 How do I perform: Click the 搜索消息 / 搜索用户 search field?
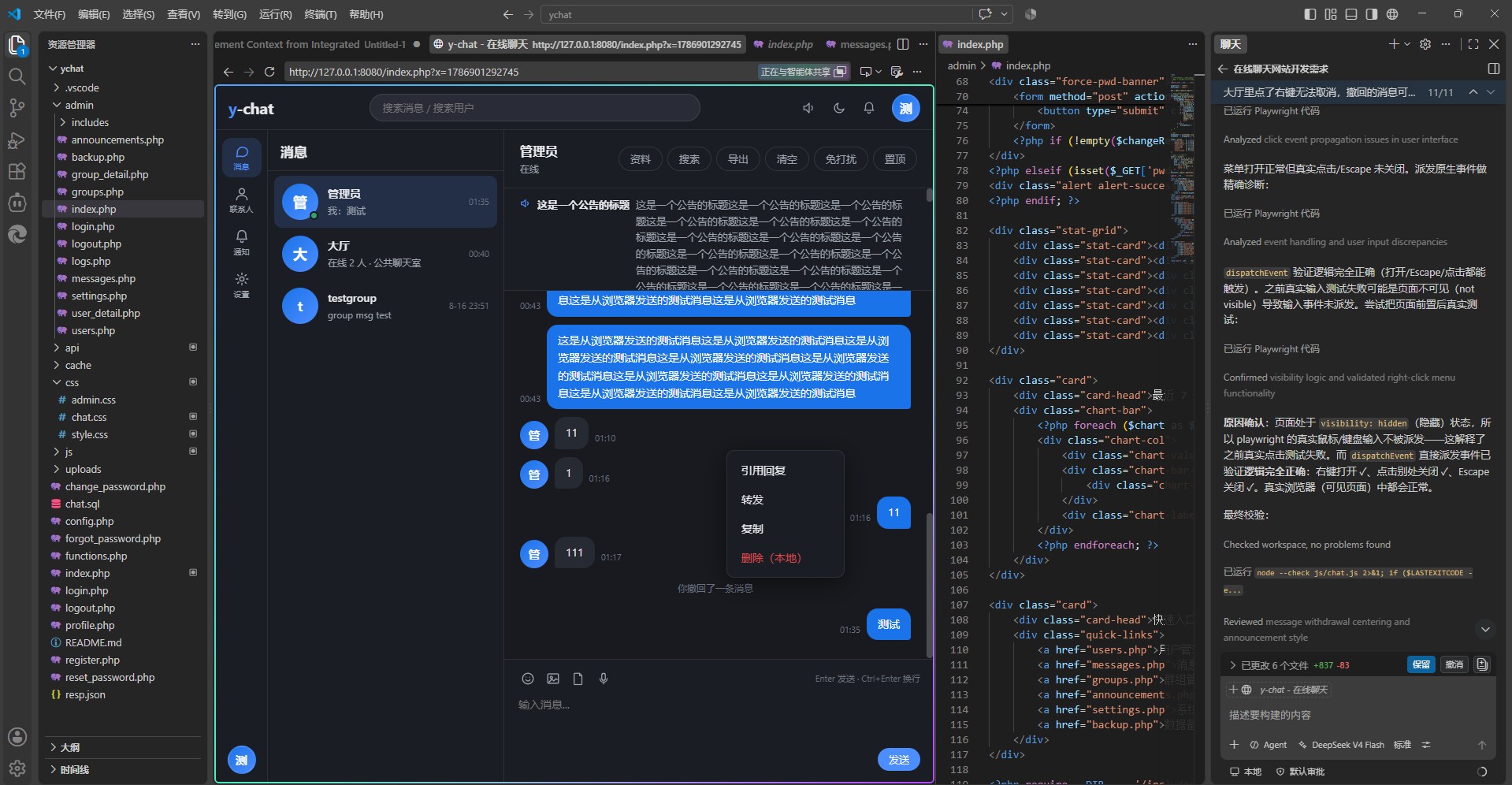click(534, 108)
